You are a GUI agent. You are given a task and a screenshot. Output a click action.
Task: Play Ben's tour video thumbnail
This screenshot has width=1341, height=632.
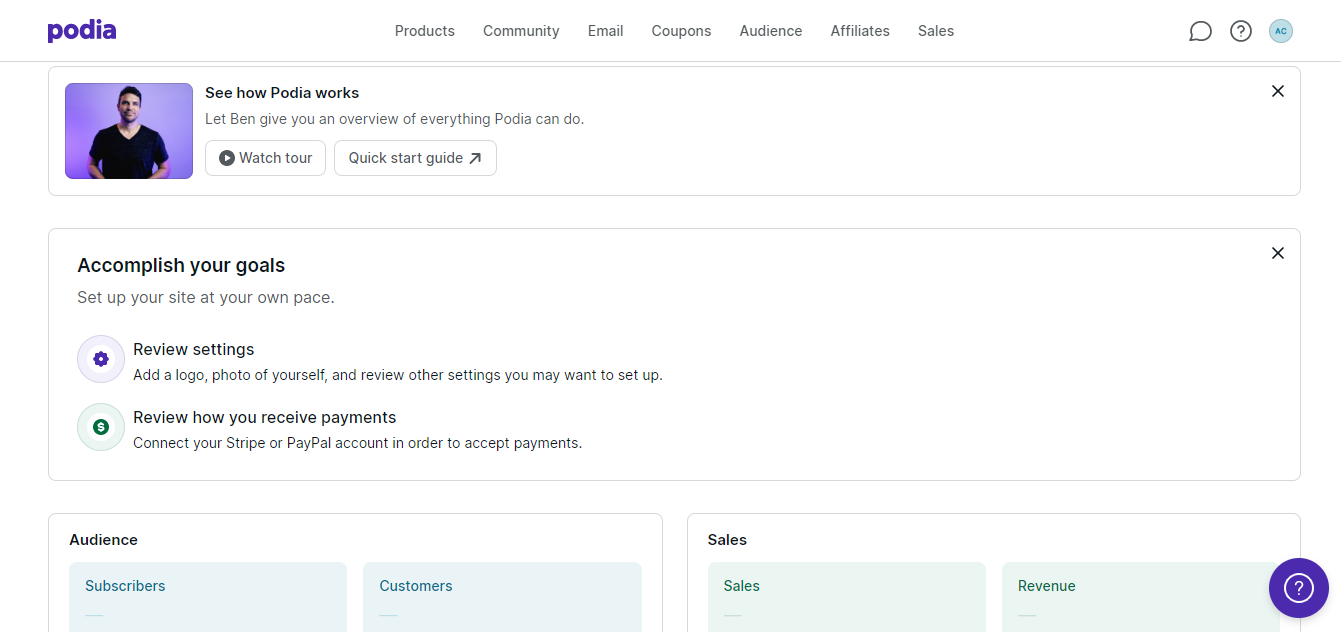coord(129,131)
